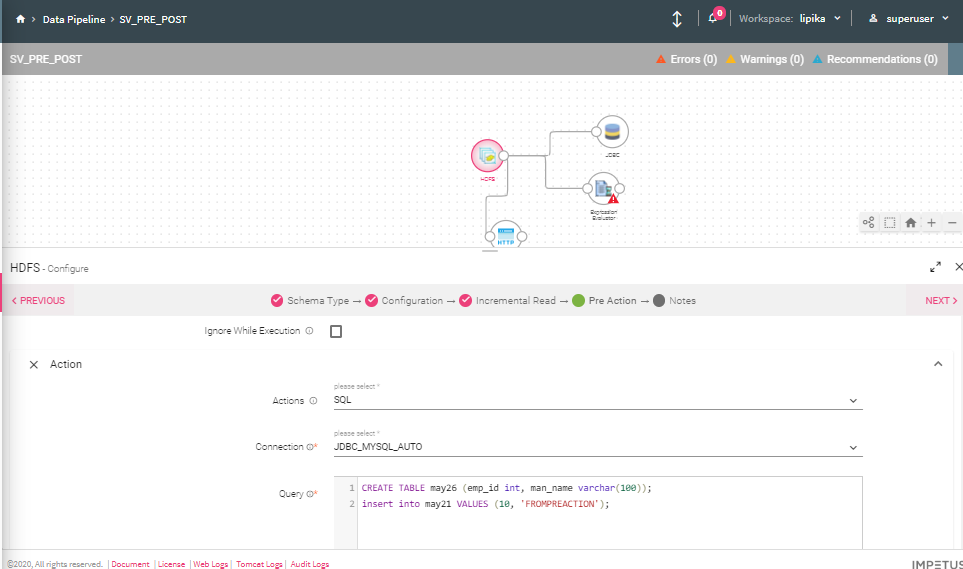Open Configuration step
The width and height of the screenshot is (963, 569).
coord(404,300)
